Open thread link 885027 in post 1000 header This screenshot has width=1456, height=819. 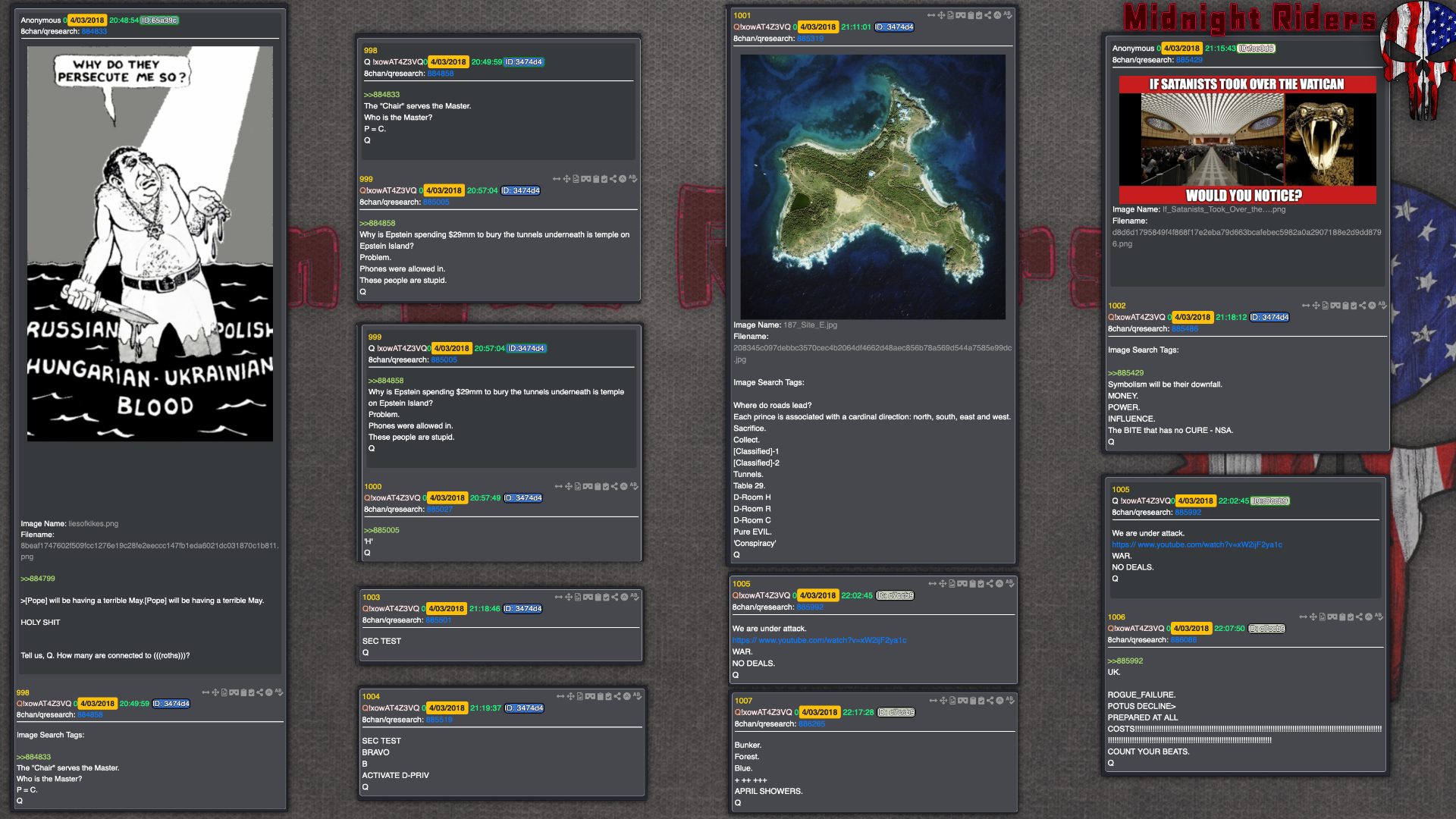click(439, 510)
